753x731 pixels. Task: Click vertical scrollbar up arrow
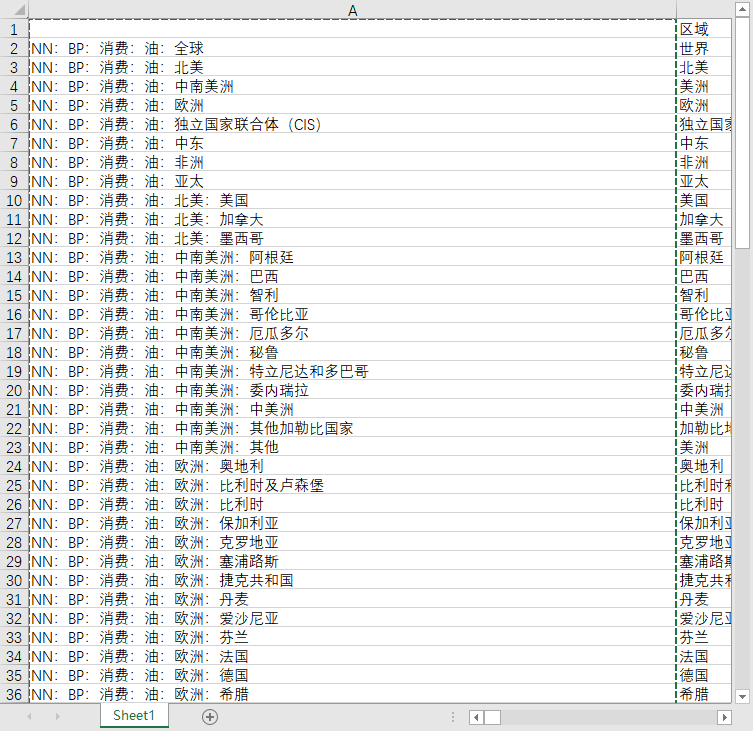coord(742,9)
